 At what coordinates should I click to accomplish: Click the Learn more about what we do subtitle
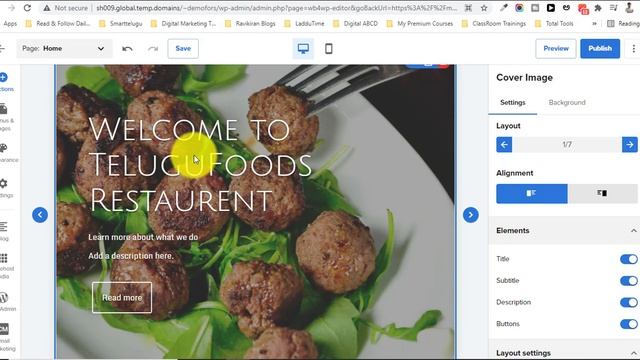pos(143,237)
